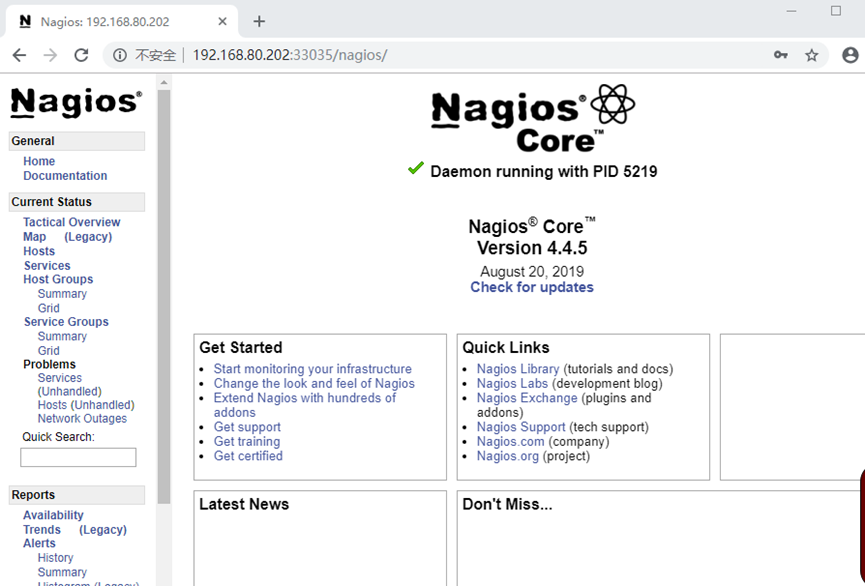The width and height of the screenshot is (865, 586).
Task: Open Grid under Host Groups
Action: click(x=48, y=308)
